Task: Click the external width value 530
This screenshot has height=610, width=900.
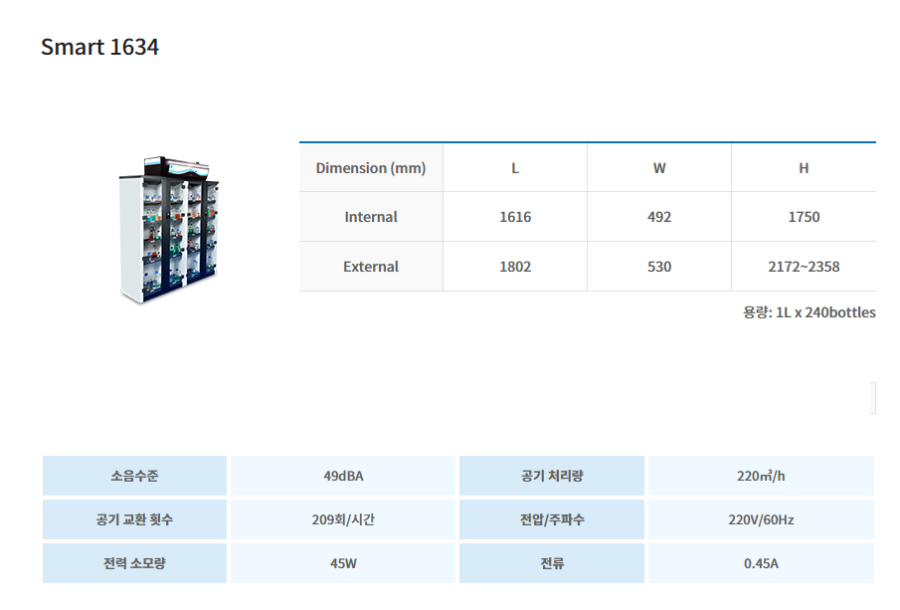Action: (x=659, y=267)
